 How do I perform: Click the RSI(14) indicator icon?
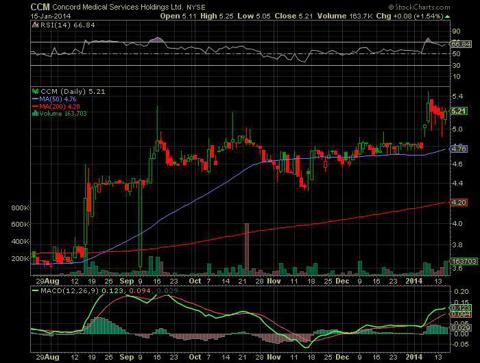(35, 25)
